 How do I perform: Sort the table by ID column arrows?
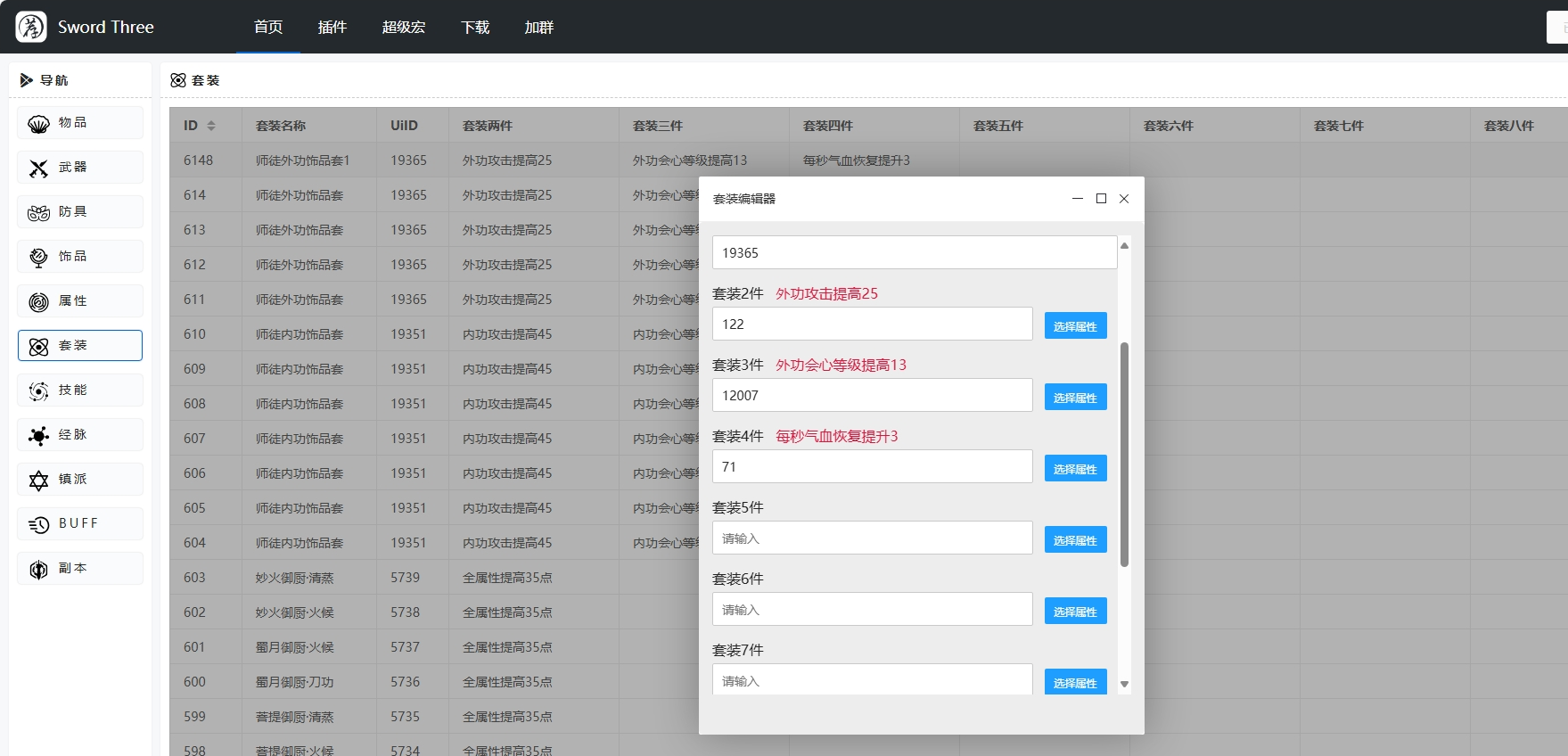211,126
